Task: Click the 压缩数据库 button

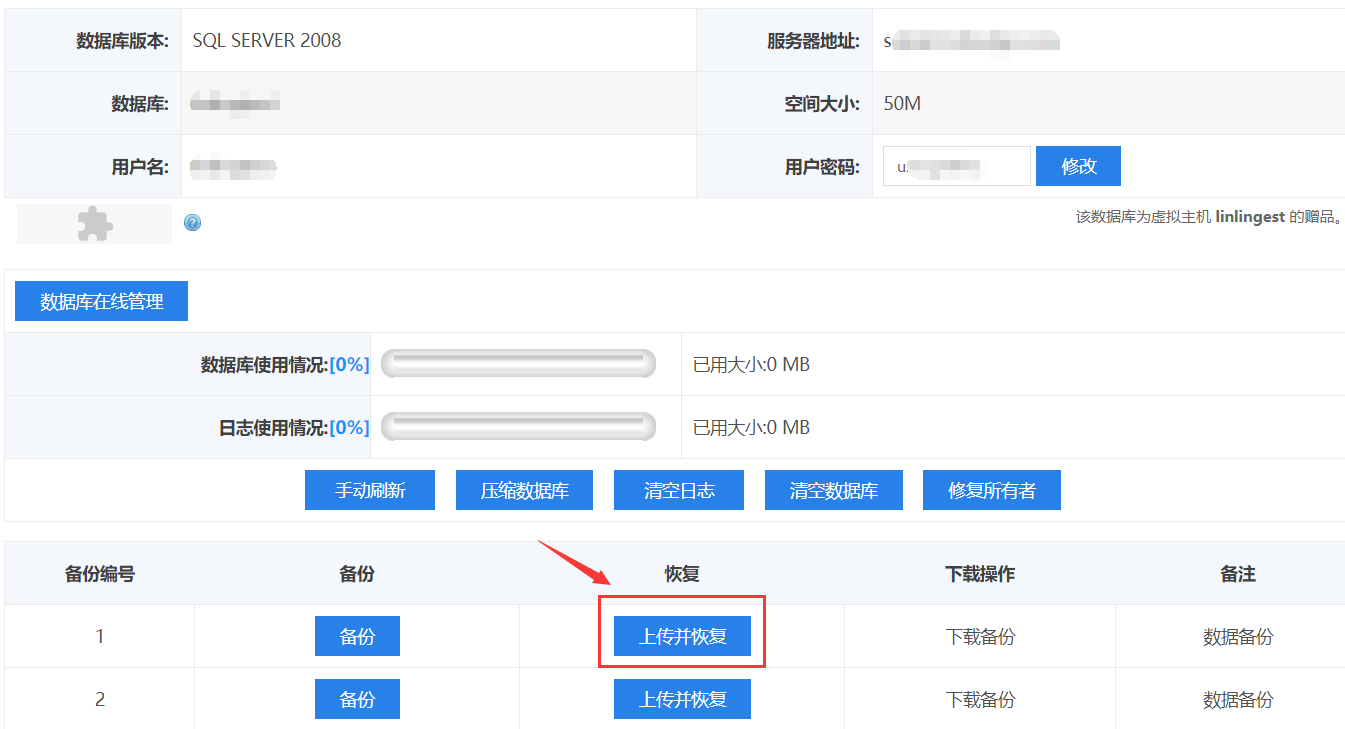Action: click(x=524, y=490)
